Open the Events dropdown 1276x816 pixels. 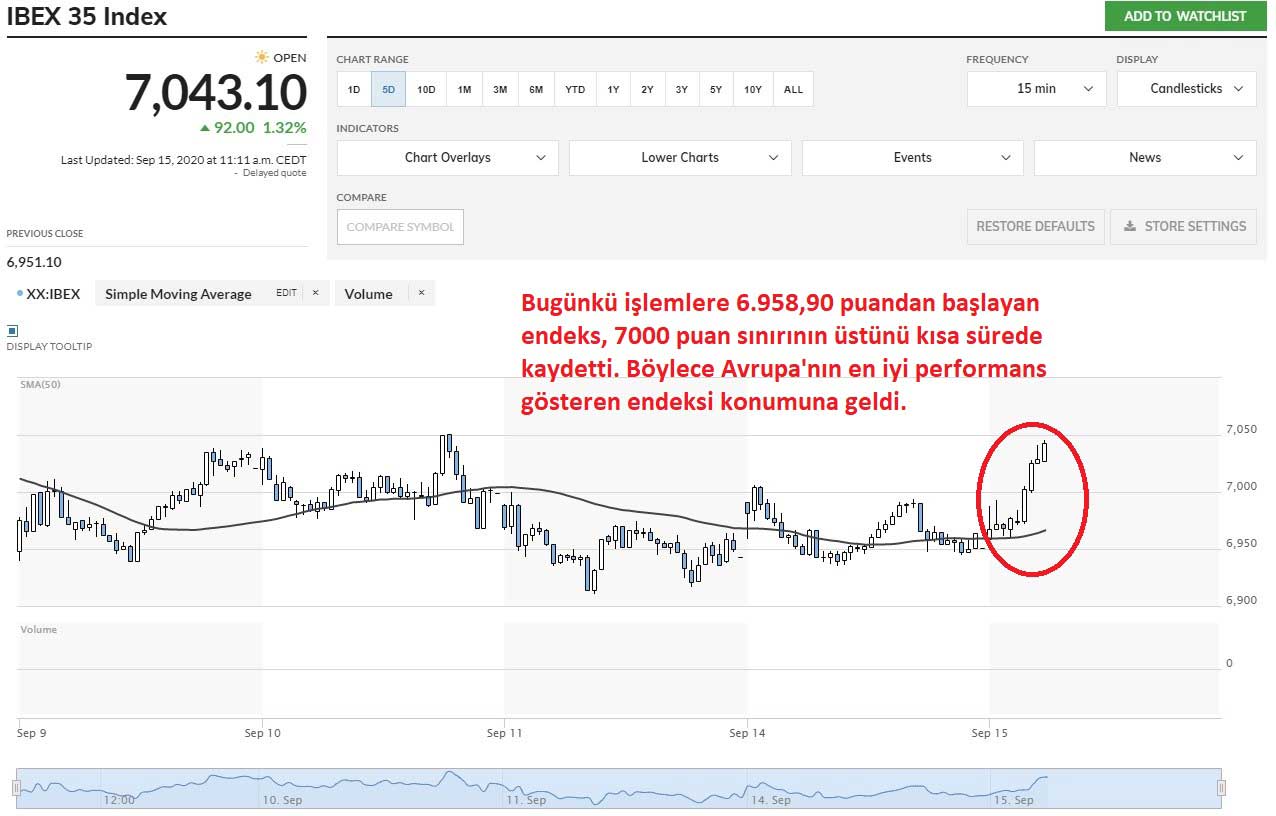913,157
